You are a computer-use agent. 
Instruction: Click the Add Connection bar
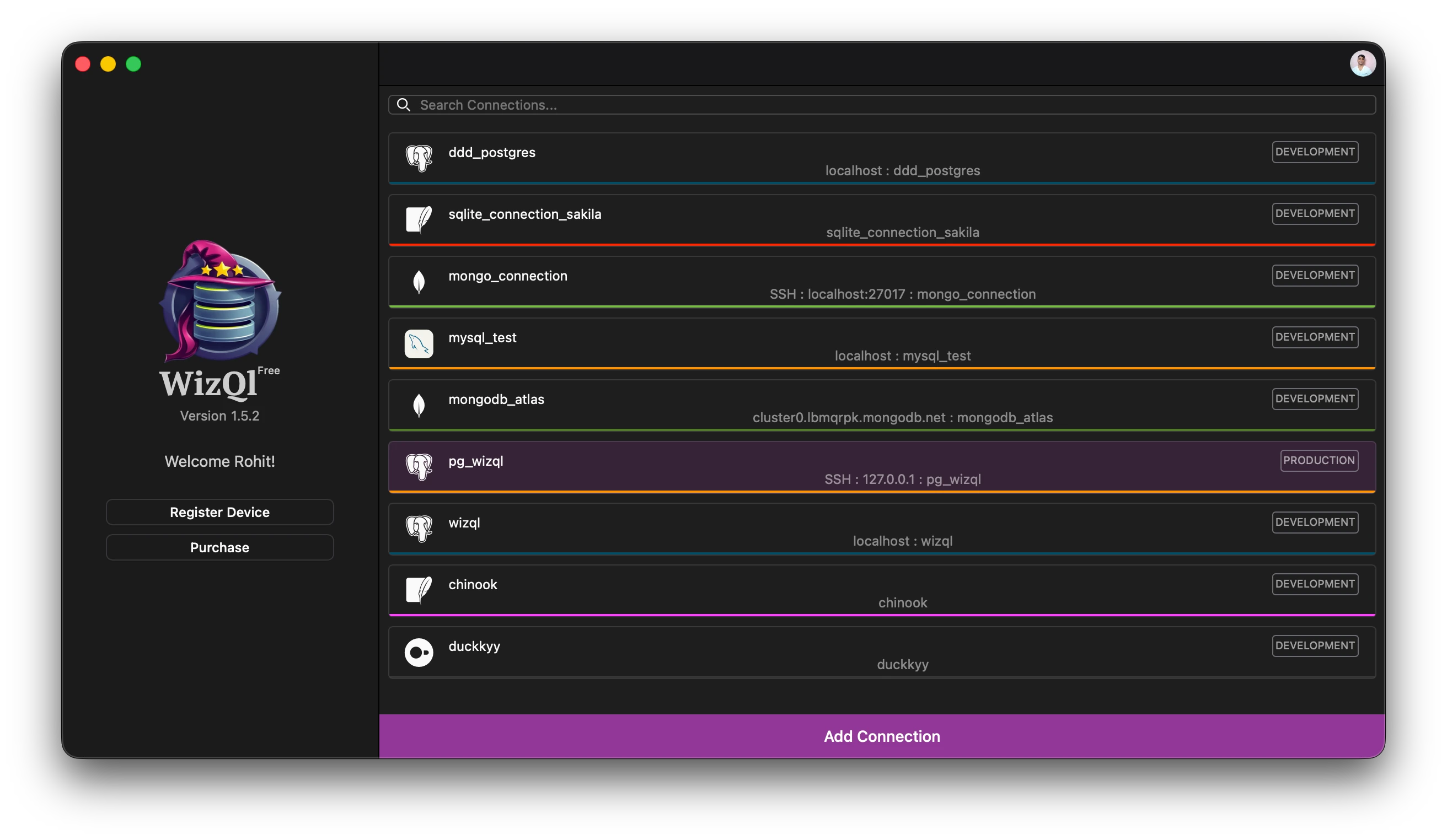881,736
